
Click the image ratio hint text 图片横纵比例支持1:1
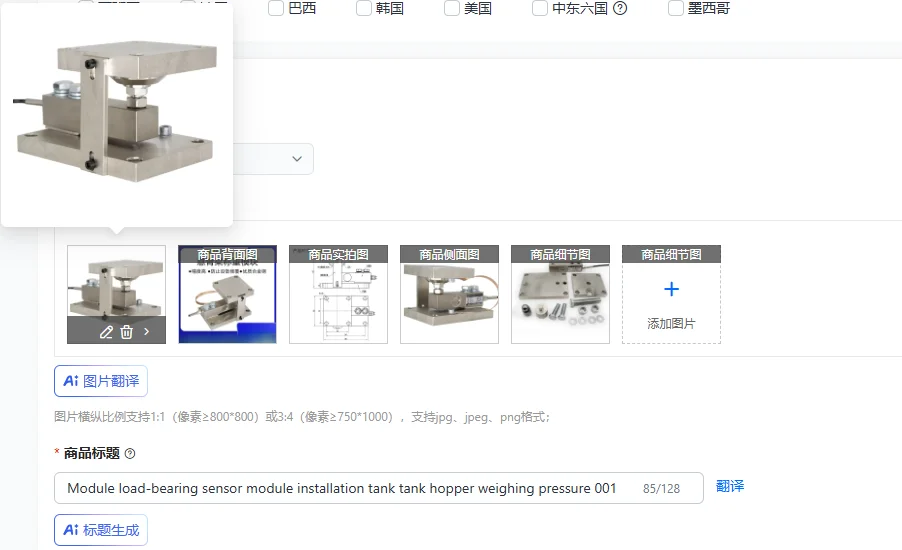(x=302, y=417)
